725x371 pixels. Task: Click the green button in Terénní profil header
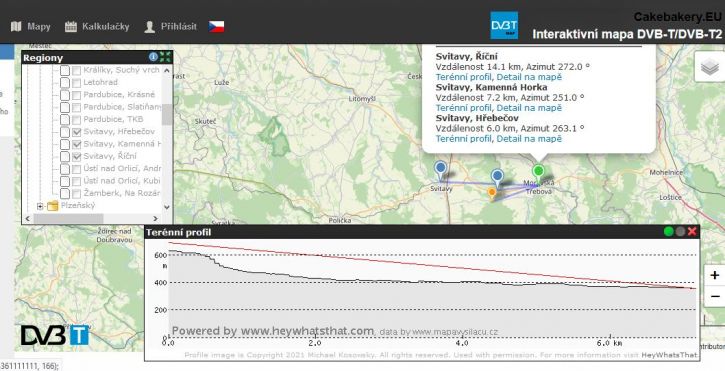668,232
